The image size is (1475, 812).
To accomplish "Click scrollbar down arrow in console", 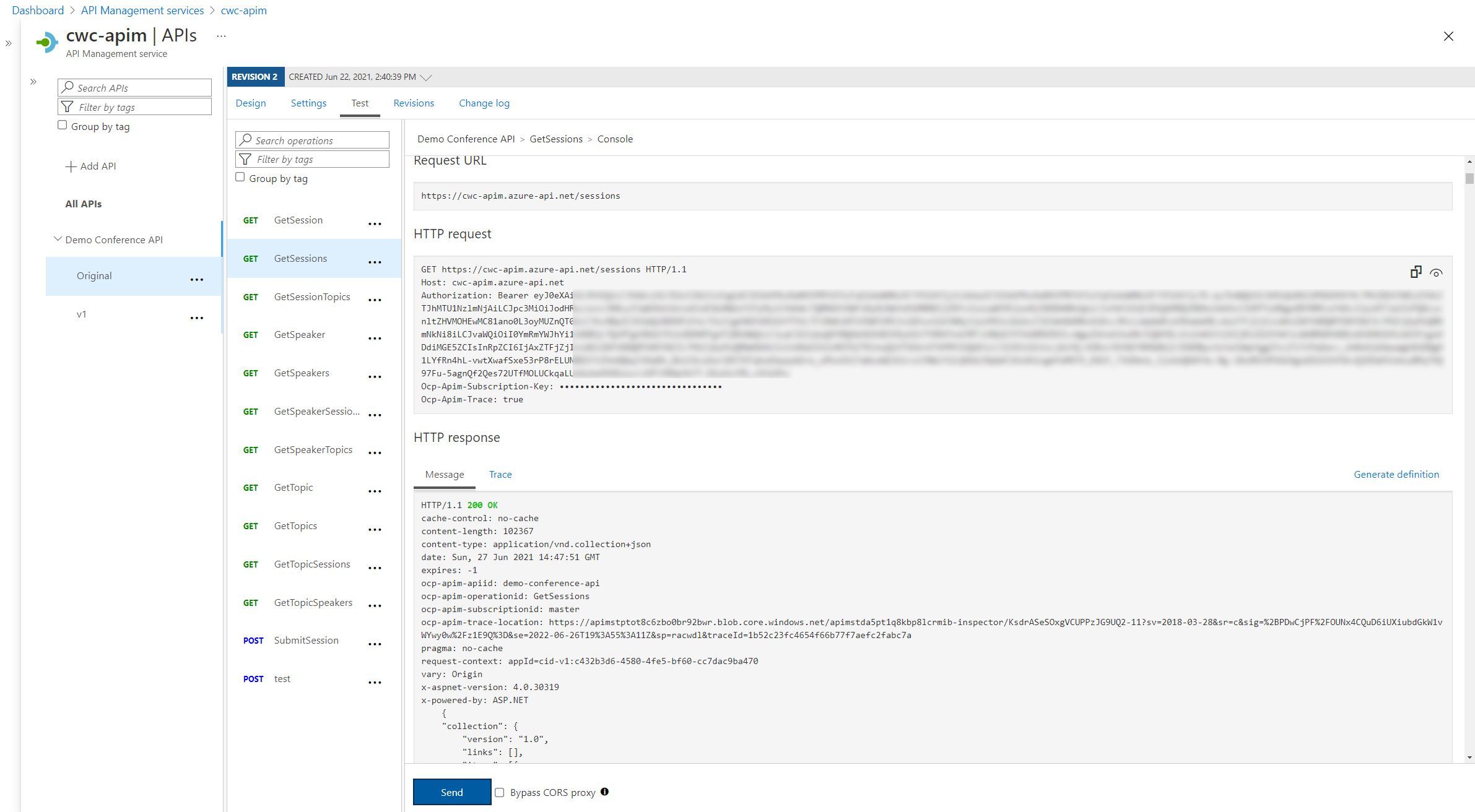I will click(x=1469, y=758).
